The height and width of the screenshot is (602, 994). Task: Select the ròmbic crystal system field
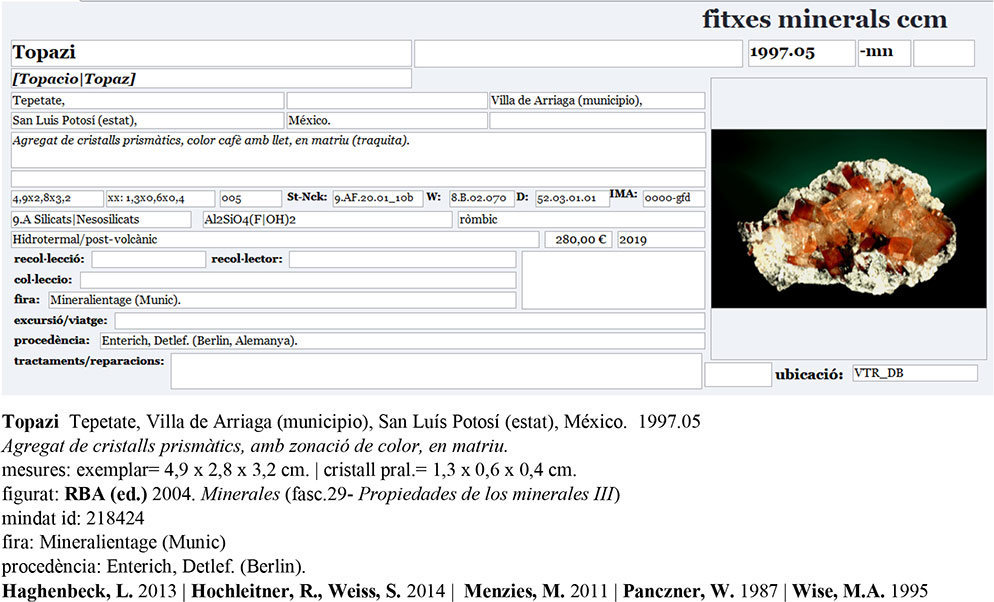coord(580,219)
